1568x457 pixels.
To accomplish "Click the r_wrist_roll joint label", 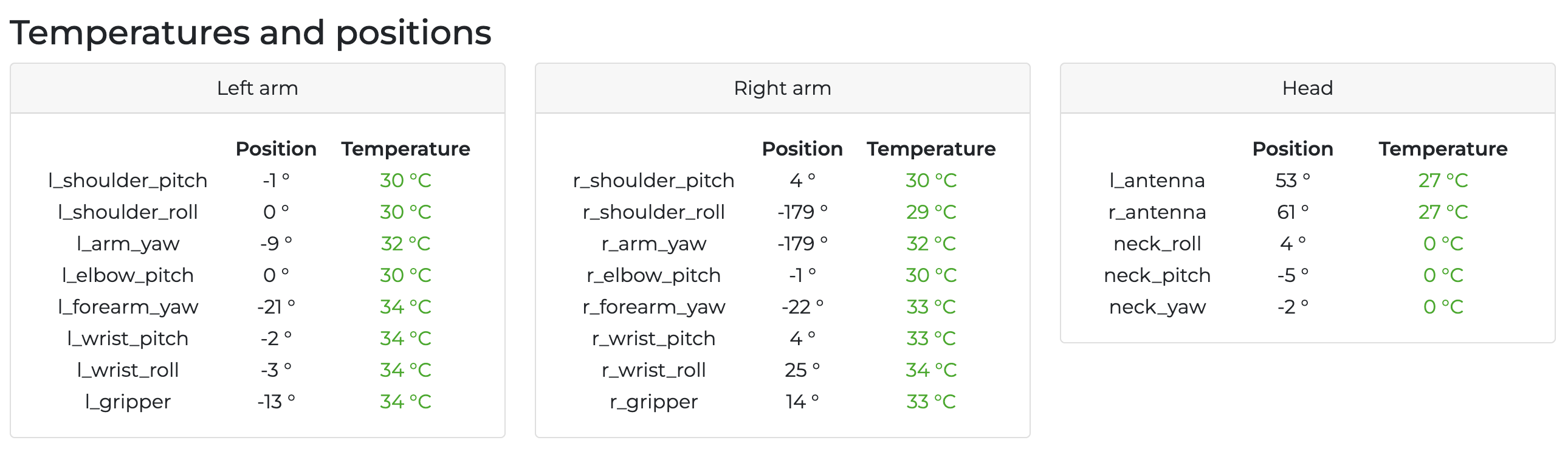I will point(653,370).
